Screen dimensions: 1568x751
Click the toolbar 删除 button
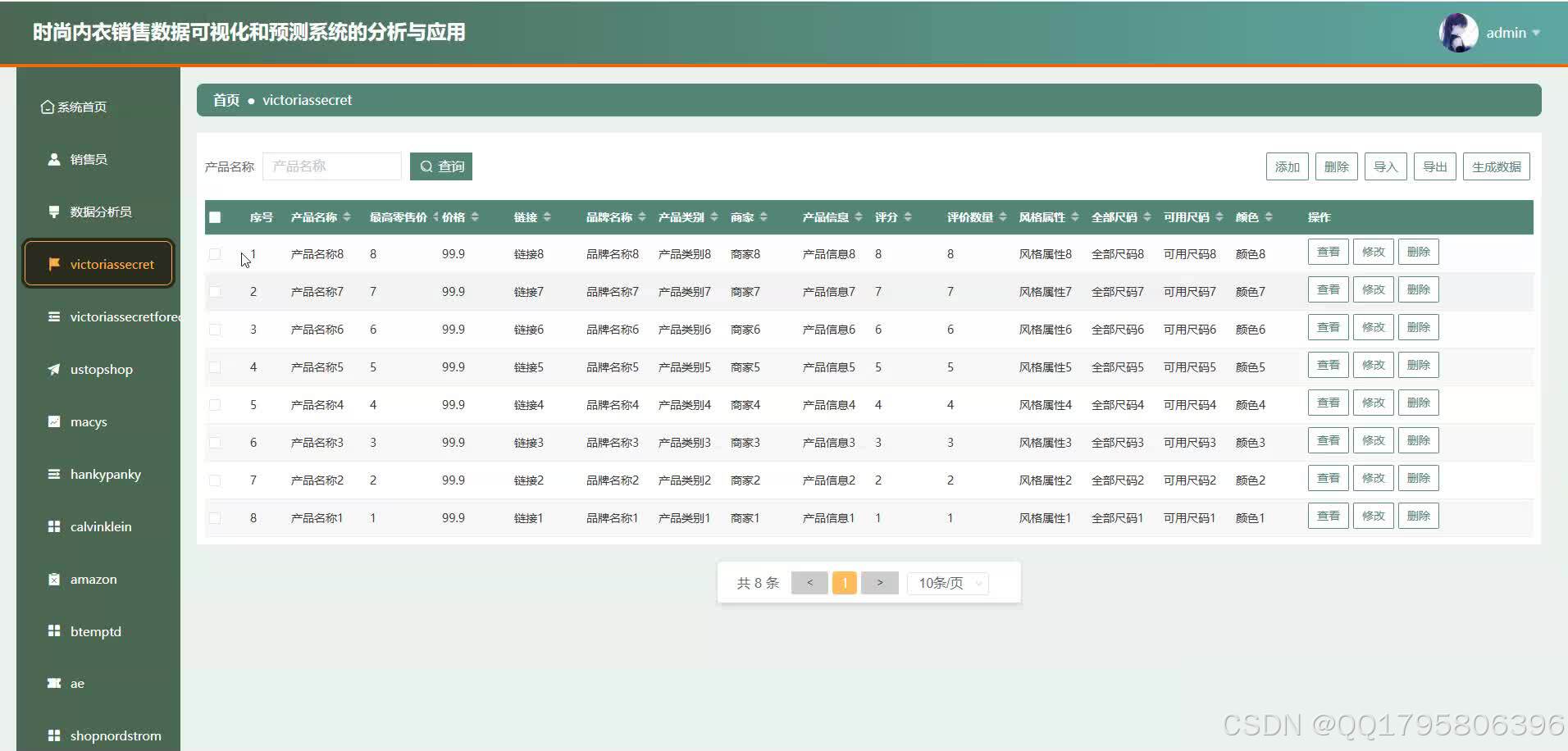pos(1337,166)
